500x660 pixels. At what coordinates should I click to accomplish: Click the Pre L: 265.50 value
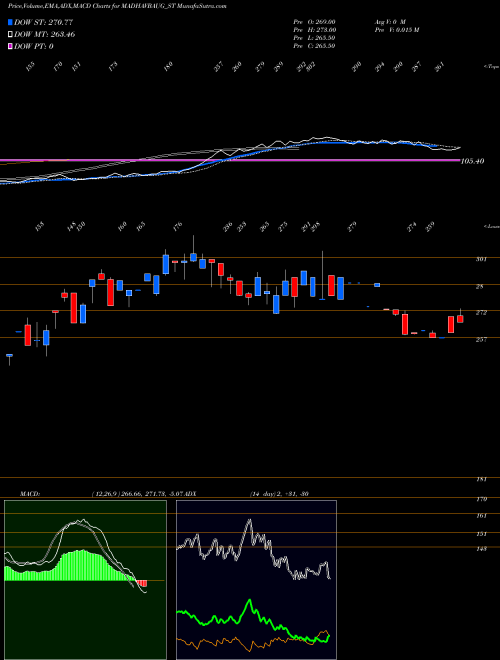[314, 38]
